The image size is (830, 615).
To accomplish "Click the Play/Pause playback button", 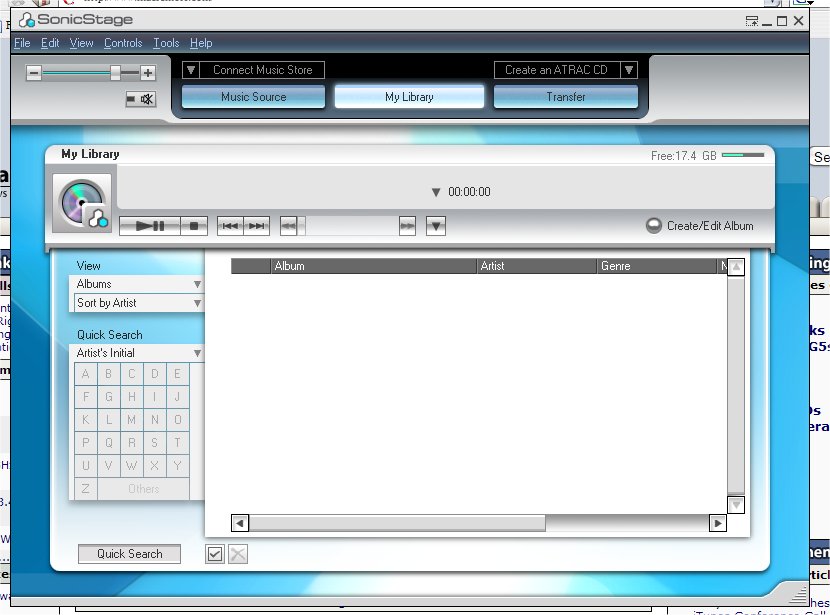I will [x=150, y=226].
